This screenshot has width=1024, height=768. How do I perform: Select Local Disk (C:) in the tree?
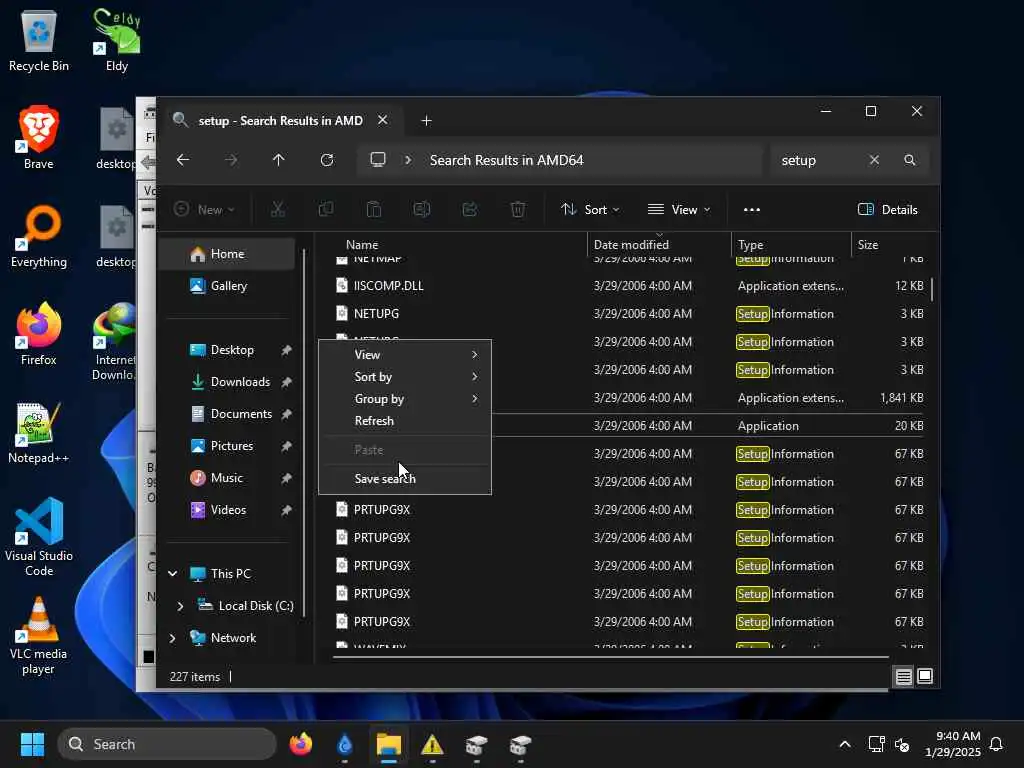click(x=255, y=606)
